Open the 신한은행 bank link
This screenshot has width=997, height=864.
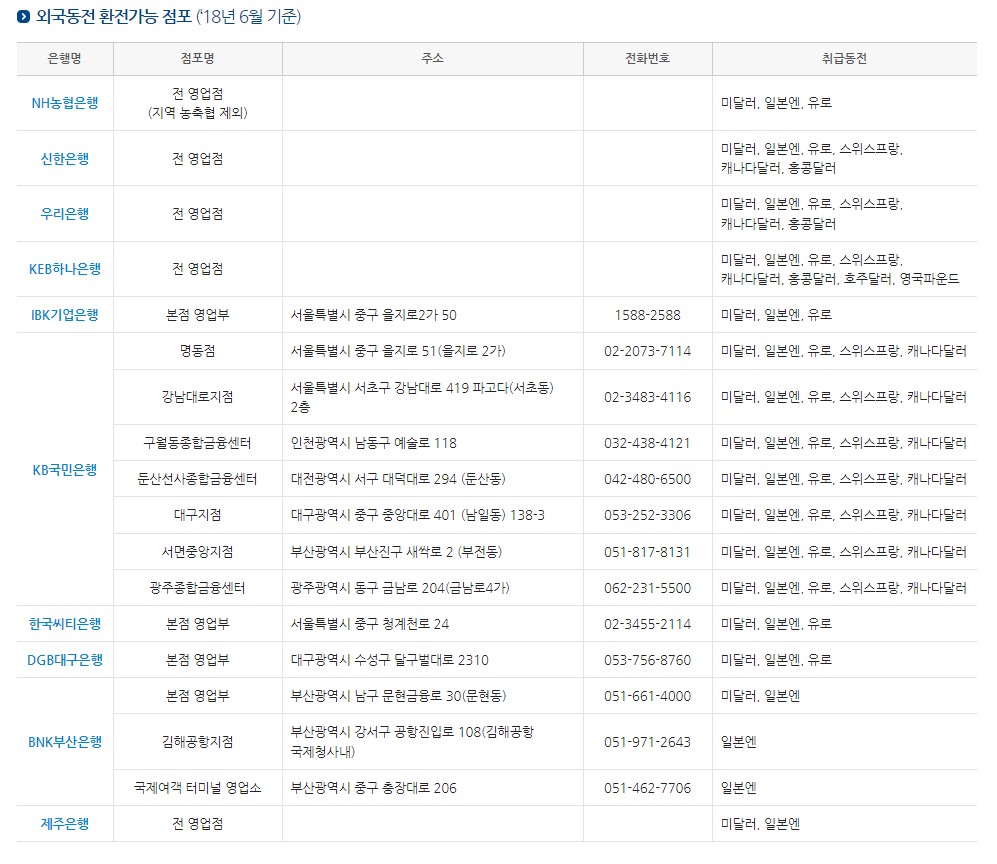tap(65, 158)
